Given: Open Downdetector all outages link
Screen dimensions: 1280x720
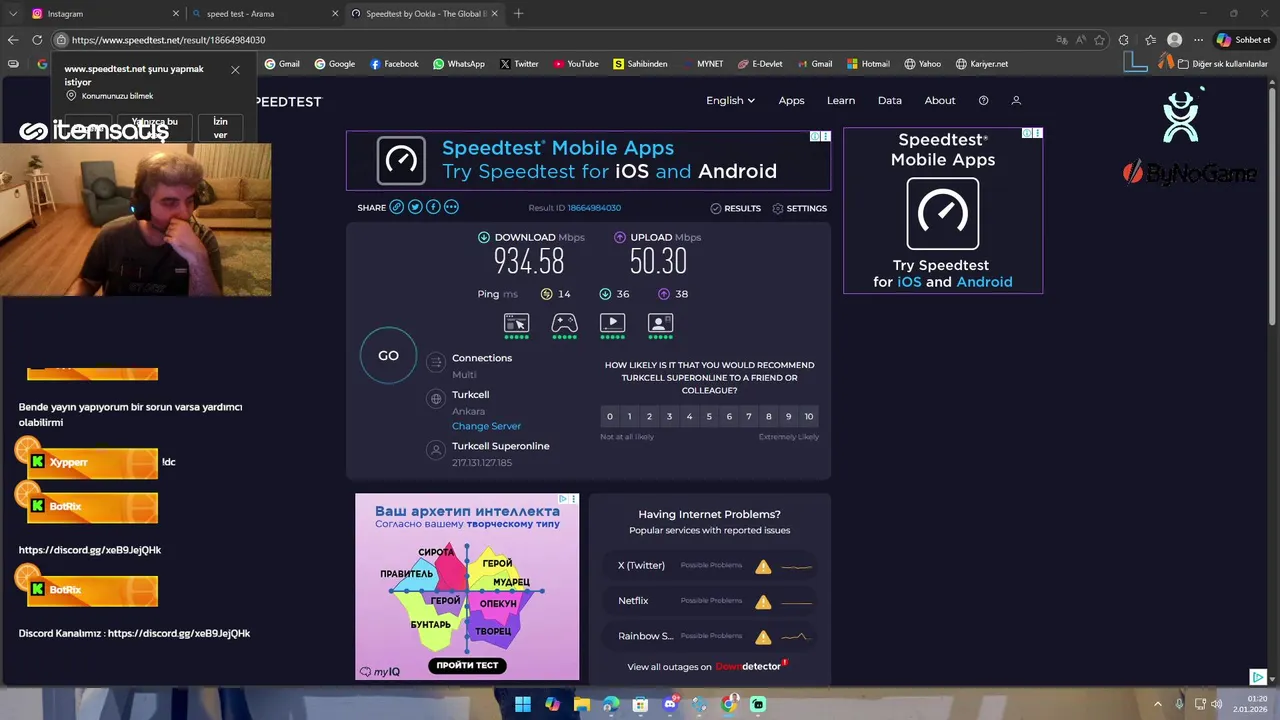Looking at the screenshot, I should tap(750, 666).
